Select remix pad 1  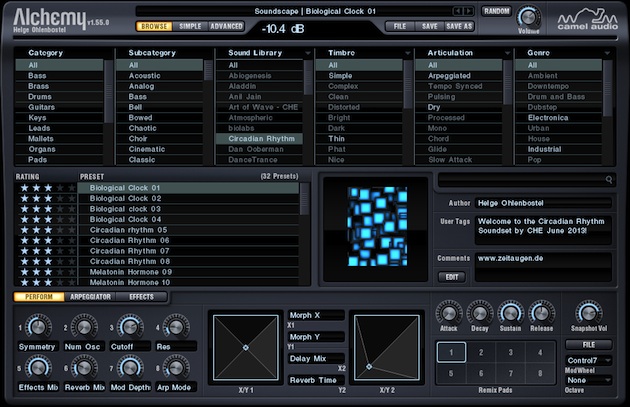click(x=451, y=352)
